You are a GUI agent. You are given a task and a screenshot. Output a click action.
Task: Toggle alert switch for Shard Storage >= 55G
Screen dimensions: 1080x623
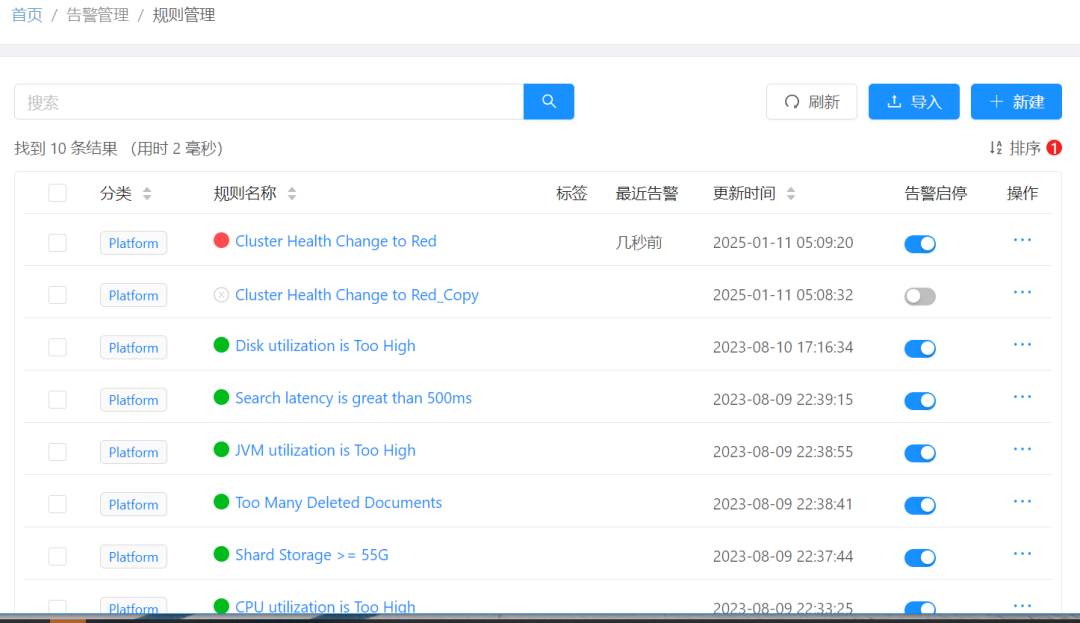coord(920,558)
